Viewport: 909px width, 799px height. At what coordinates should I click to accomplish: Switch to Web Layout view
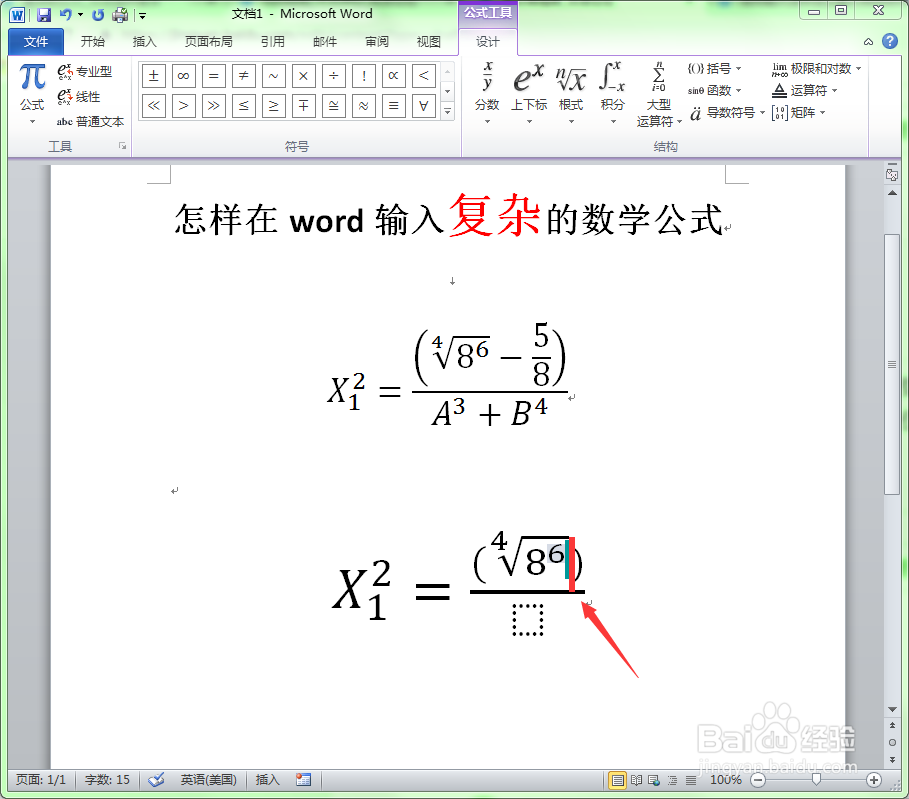[654, 780]
